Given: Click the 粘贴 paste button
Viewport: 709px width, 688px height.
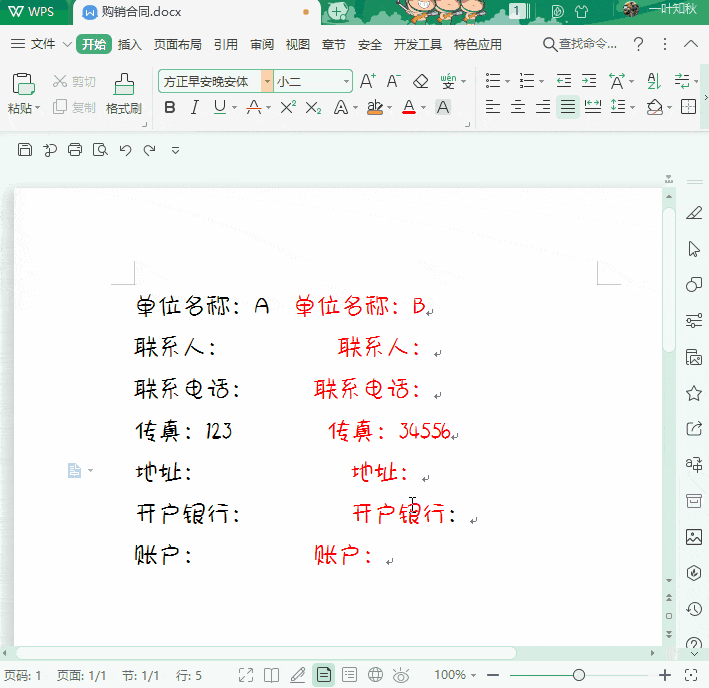Looking at the screenshot, I should click(x=23, y=93).
